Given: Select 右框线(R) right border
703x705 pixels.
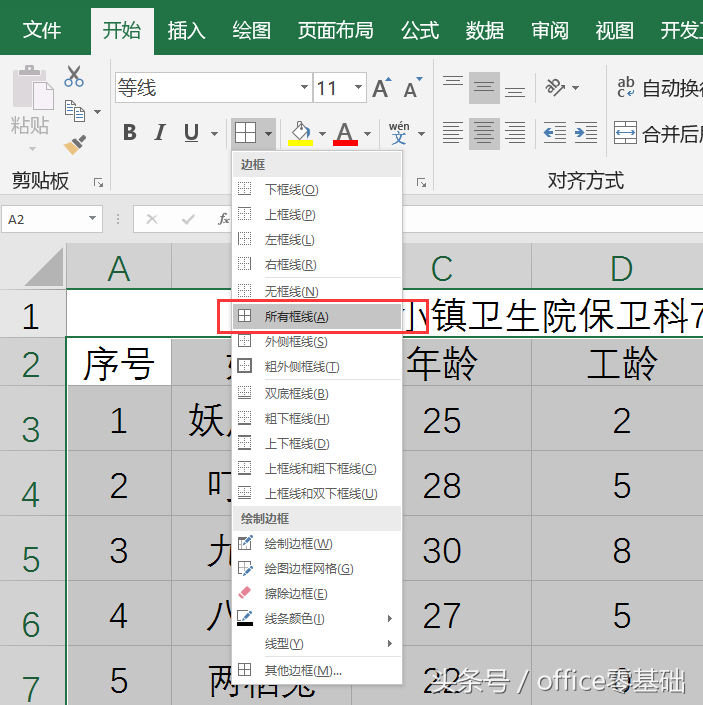Looking at the screenshot, I should tap(317, 265).
